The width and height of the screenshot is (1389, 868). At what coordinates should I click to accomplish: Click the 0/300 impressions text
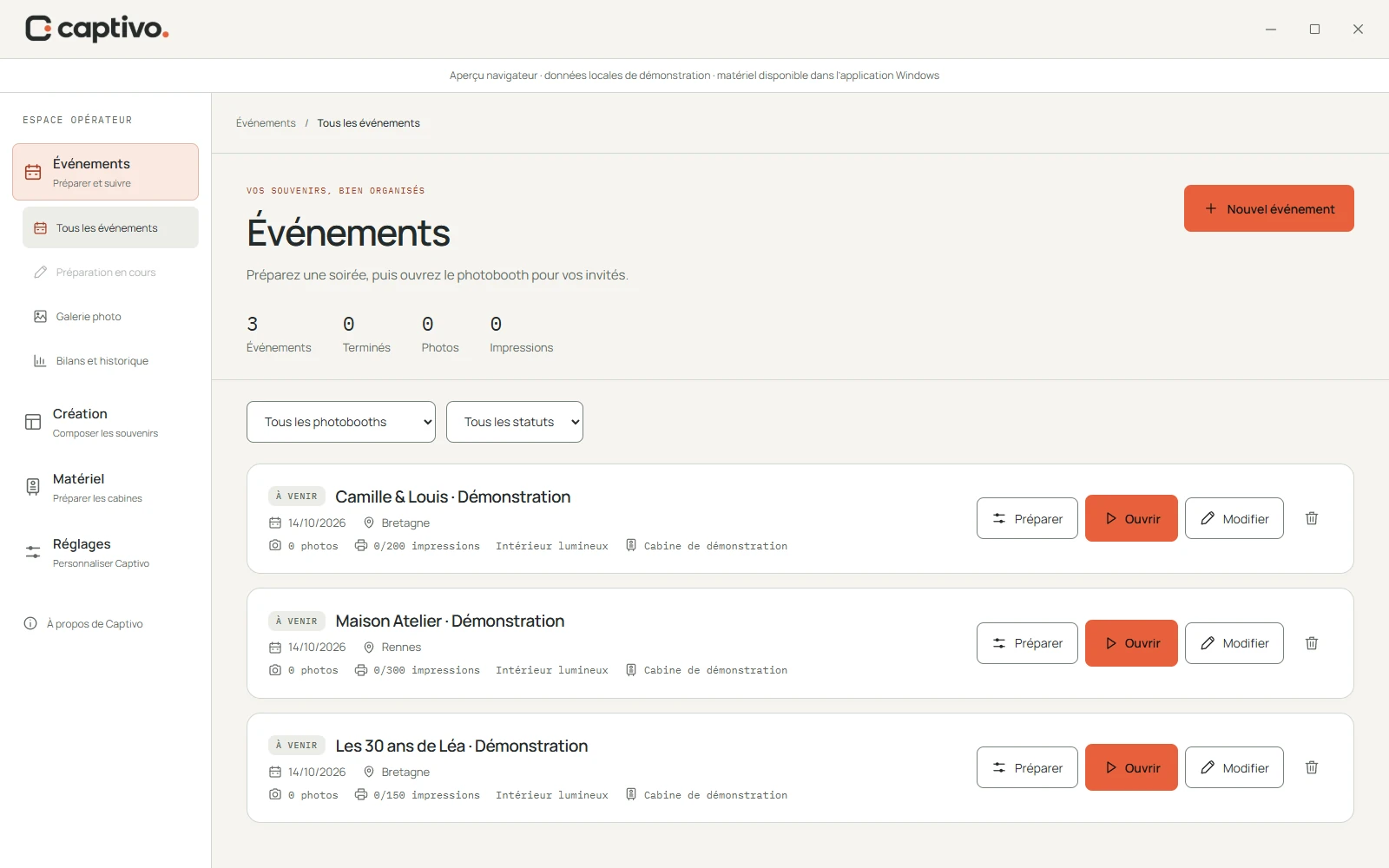(426, 670)
